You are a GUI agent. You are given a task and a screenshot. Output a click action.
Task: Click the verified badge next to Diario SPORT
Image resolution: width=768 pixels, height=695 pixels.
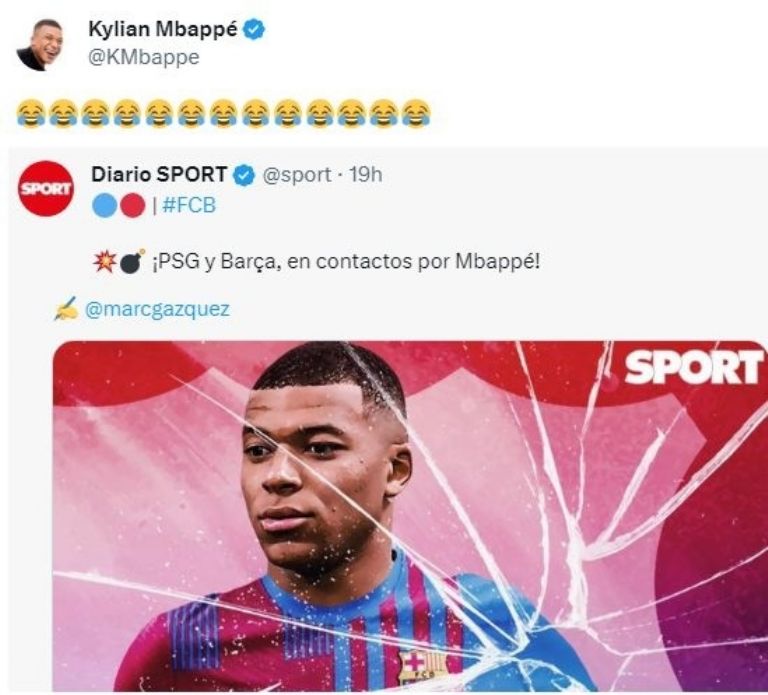point(244,175)
